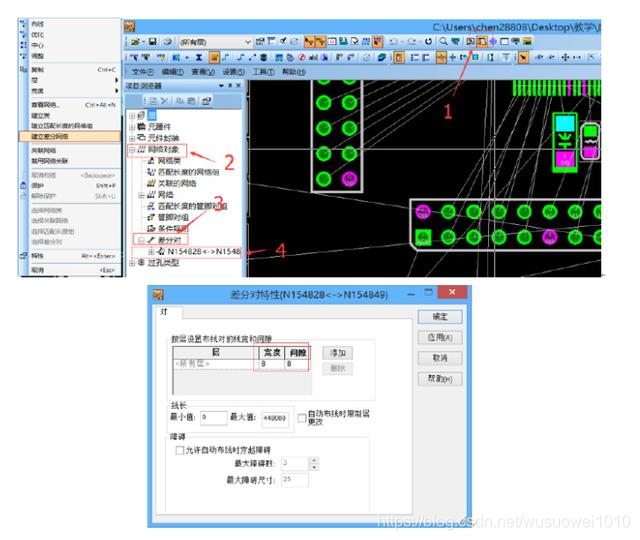640x540 pixels.
Task: Click the board view icon next to magnifier
Action: pyautogui.click(x=456, y=41)
